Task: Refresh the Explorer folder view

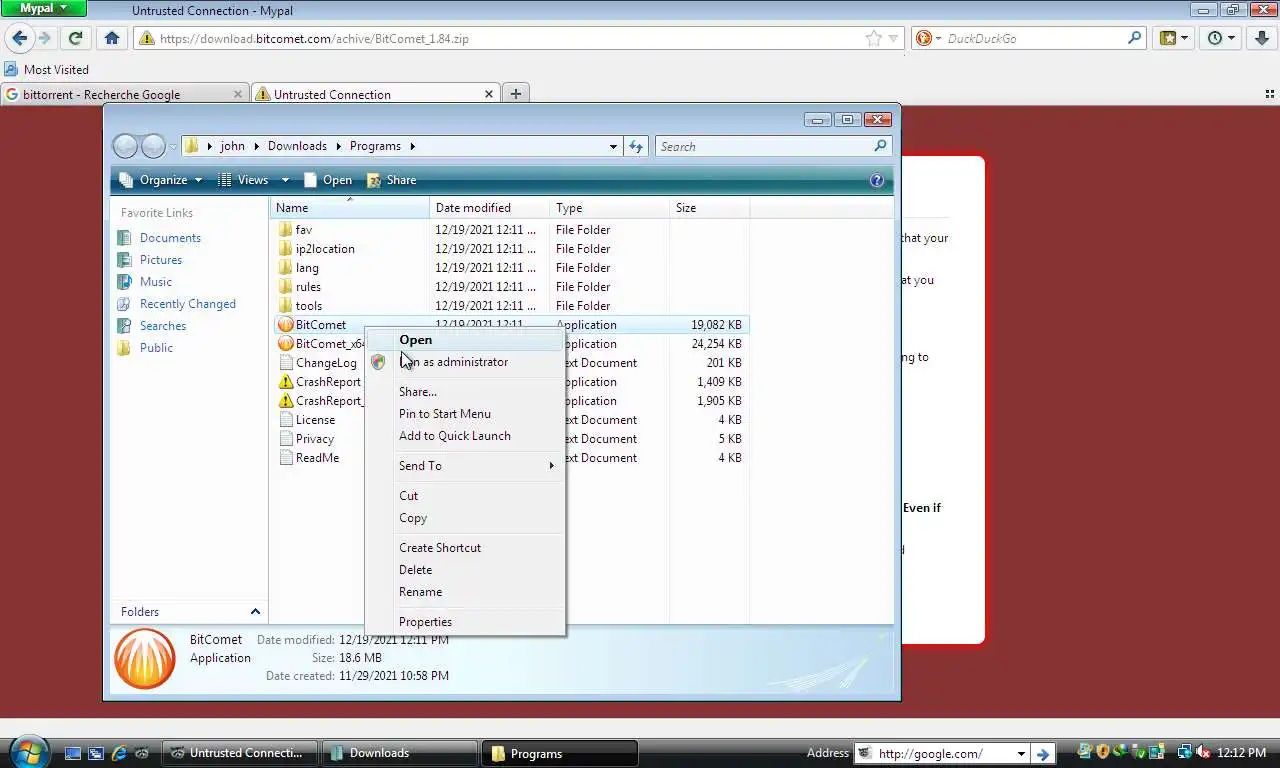Action: point(636,146)
